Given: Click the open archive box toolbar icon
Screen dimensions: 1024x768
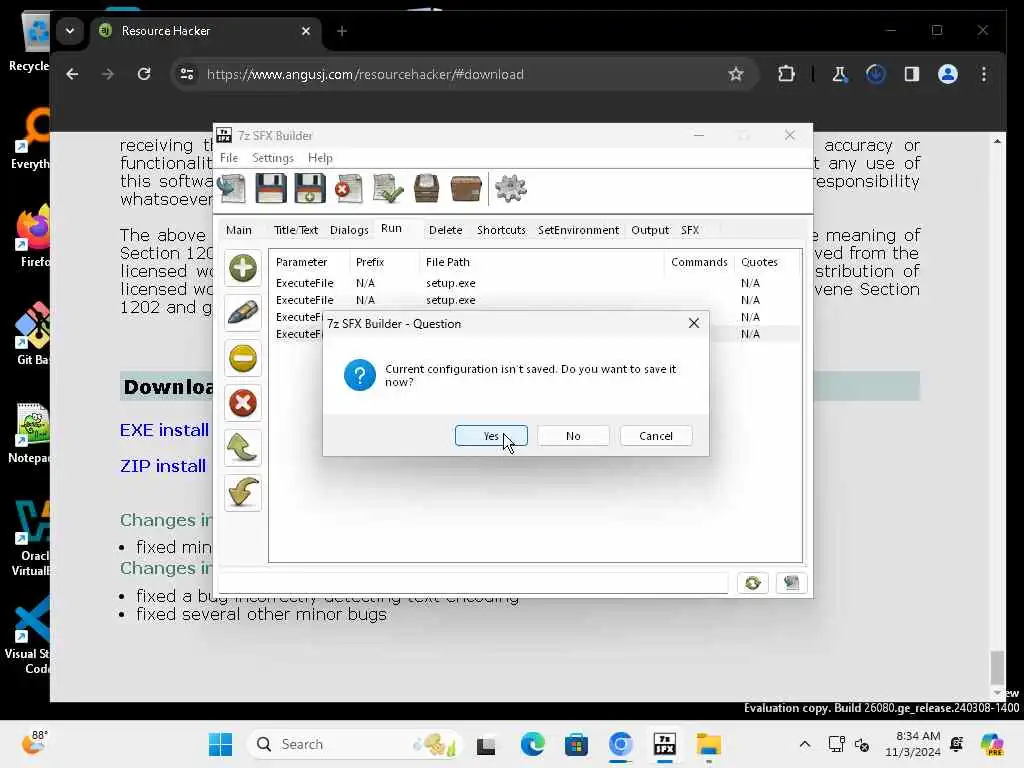Looking at the screenshot, I should pos(426,189).
